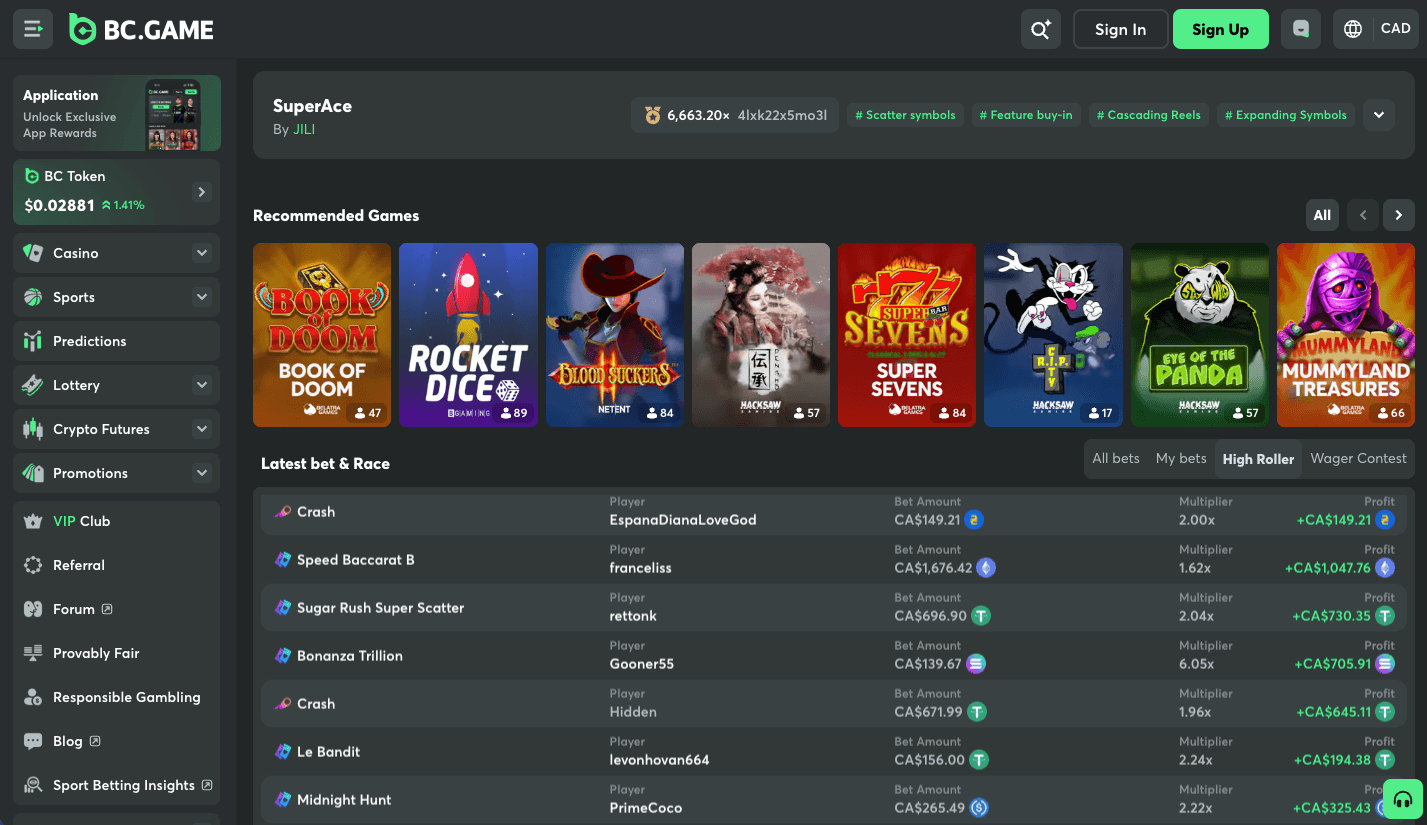Open BC Token details with the arrow
1427x825 pixels.
pos(202,192)
